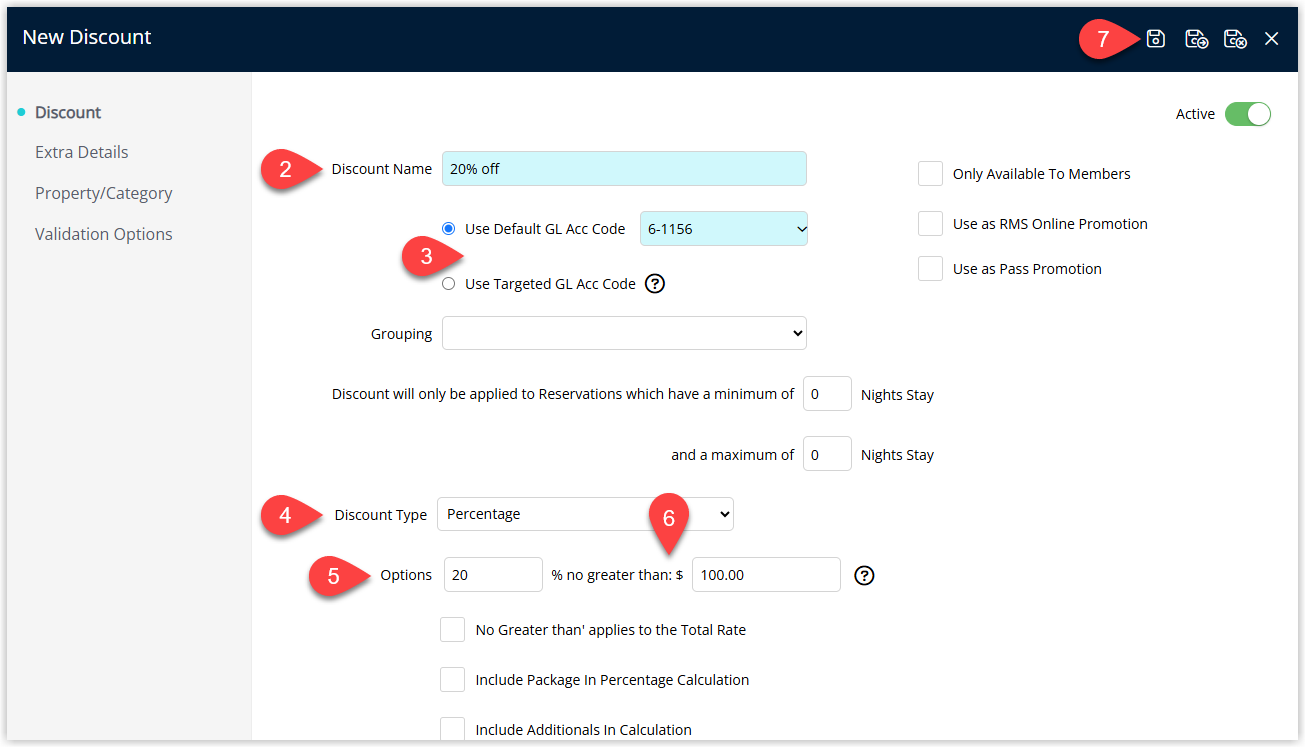Open the GL account code 6-1156 dropdown

click(724, 229)
